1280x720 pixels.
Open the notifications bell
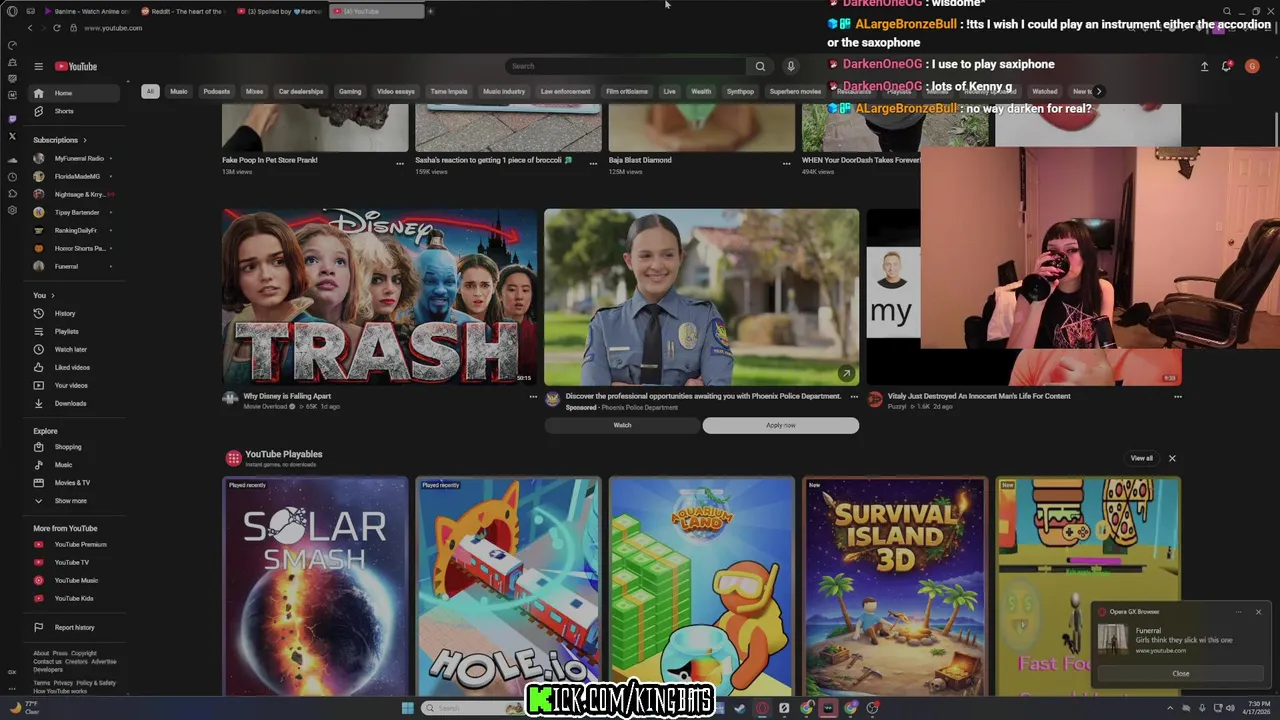(1226, 66)
